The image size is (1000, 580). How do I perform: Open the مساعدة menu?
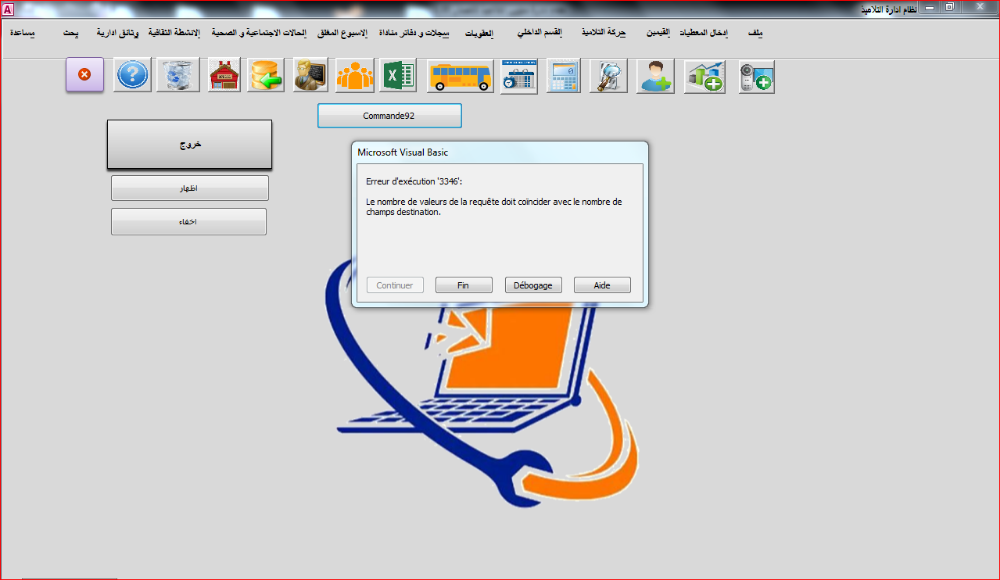pos(24,33)
